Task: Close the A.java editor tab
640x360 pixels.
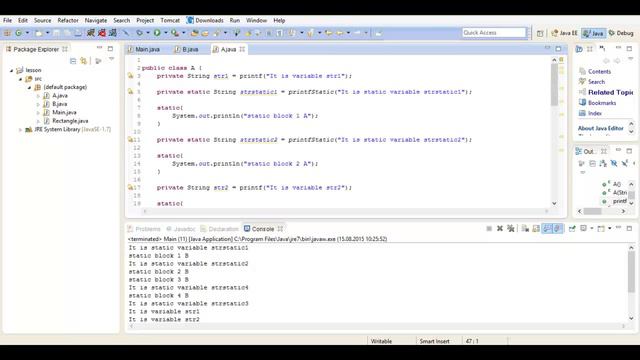Action: [x=242, y=49]
